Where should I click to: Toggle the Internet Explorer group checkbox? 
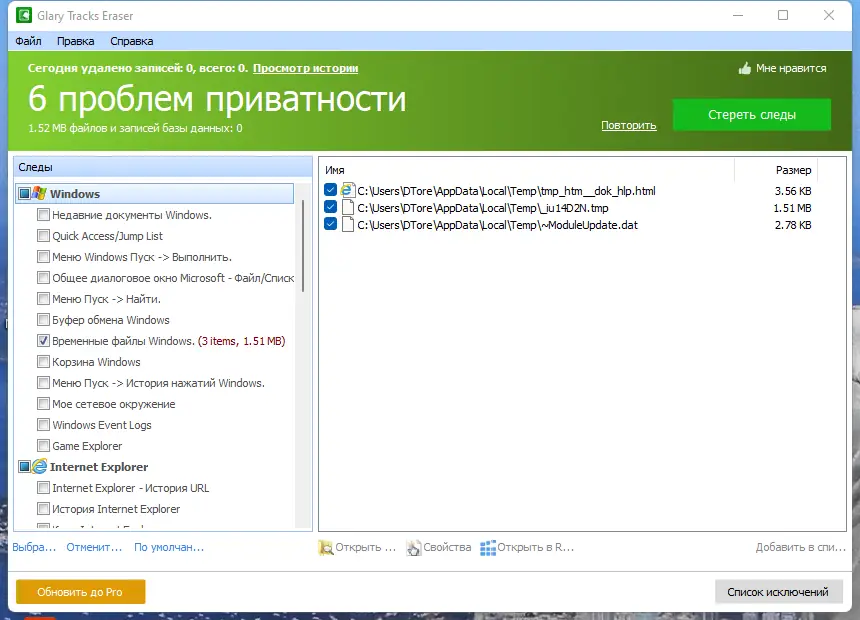point(25,466)
